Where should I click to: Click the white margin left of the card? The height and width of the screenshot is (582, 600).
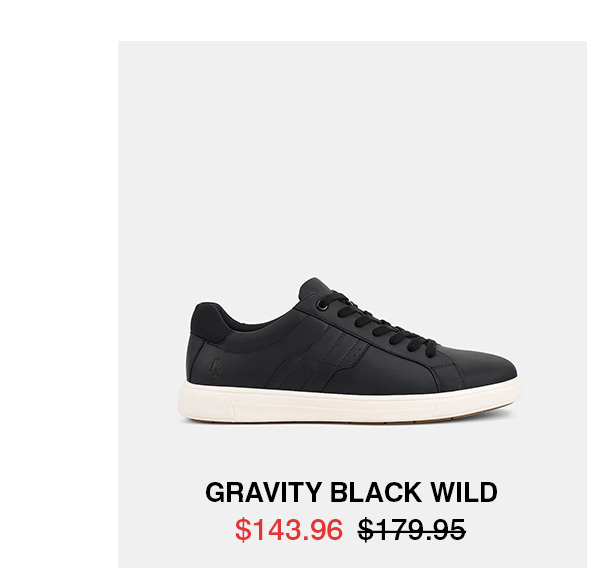pyautogui.click(x=58, y=300)
